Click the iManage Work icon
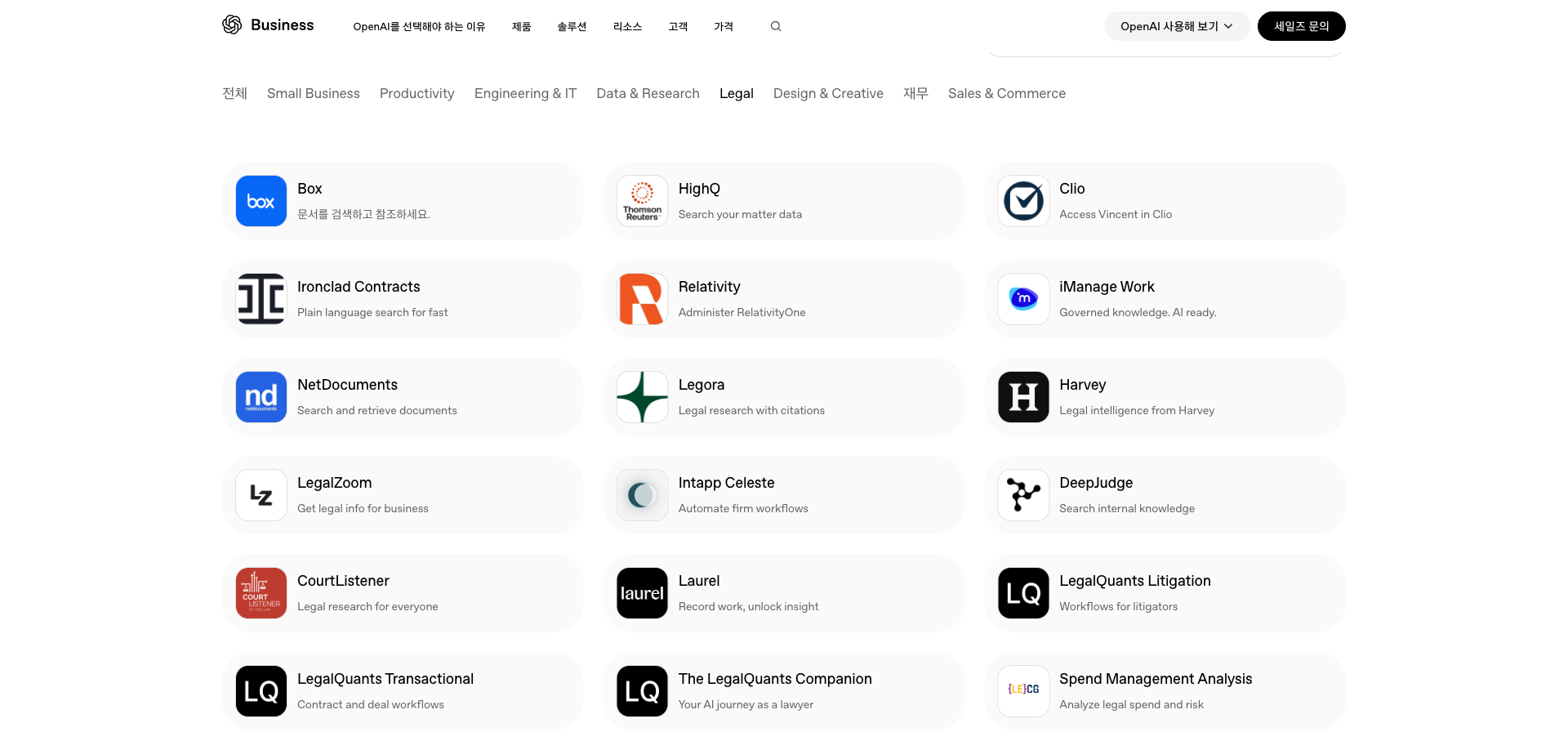Image resolution: width=1568 pixels, height=741 pixels. pyautogui.click(x=1023, y=299)
